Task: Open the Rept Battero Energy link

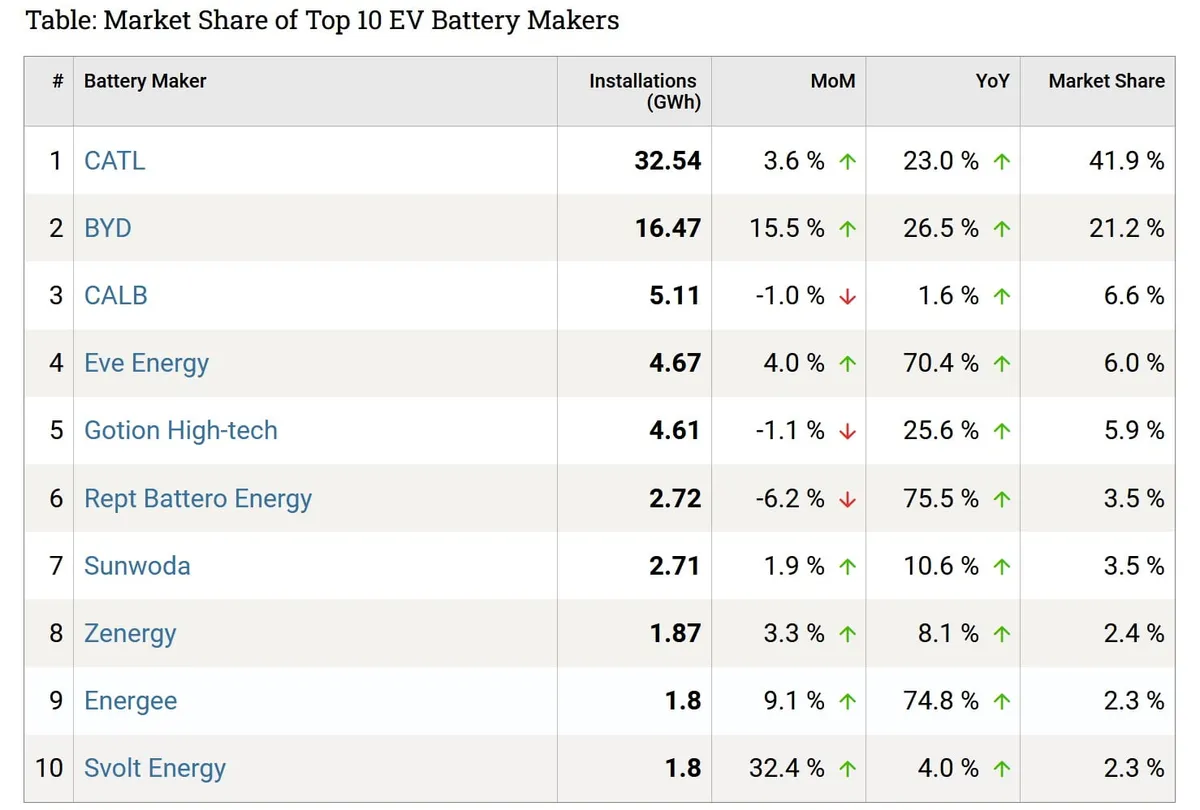Action: point(198,499)
